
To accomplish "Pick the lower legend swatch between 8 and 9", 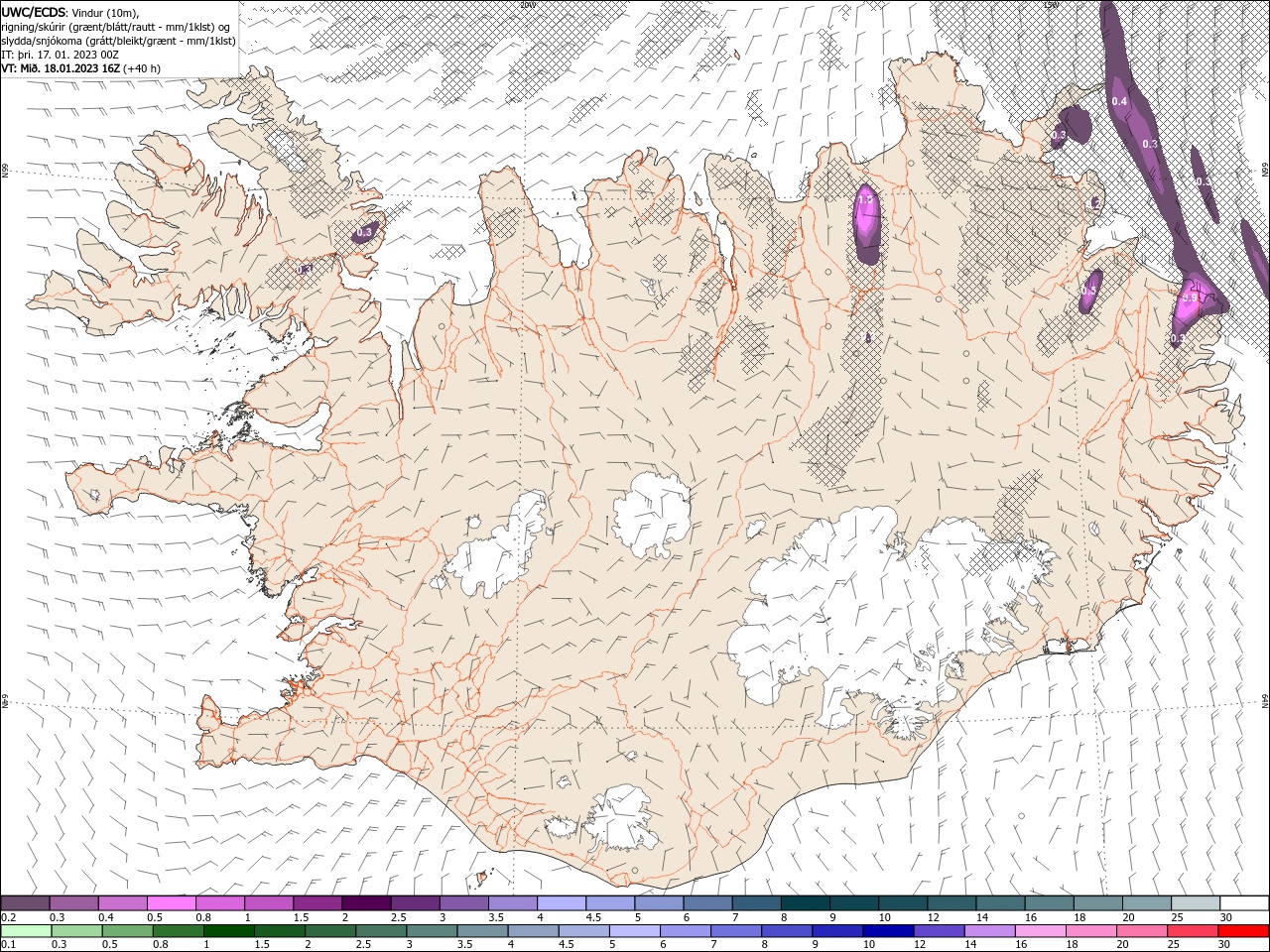I will 787,931.
